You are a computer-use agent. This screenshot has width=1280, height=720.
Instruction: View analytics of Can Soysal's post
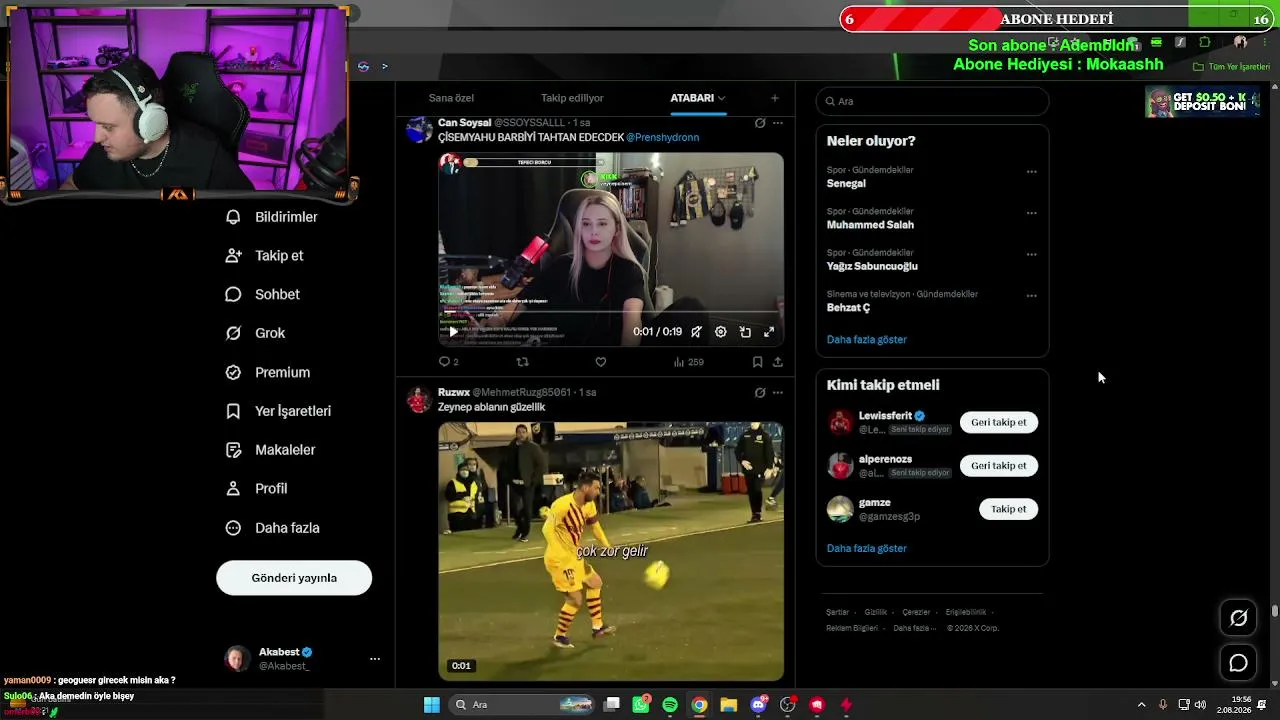click(688, 362)
